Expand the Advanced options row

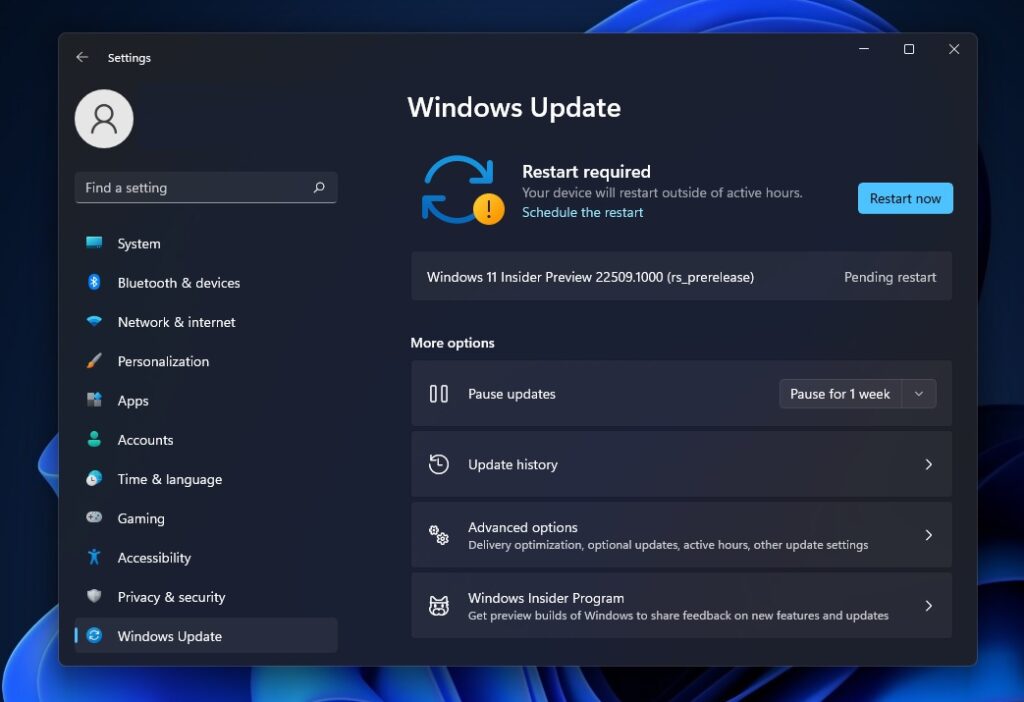680,535
